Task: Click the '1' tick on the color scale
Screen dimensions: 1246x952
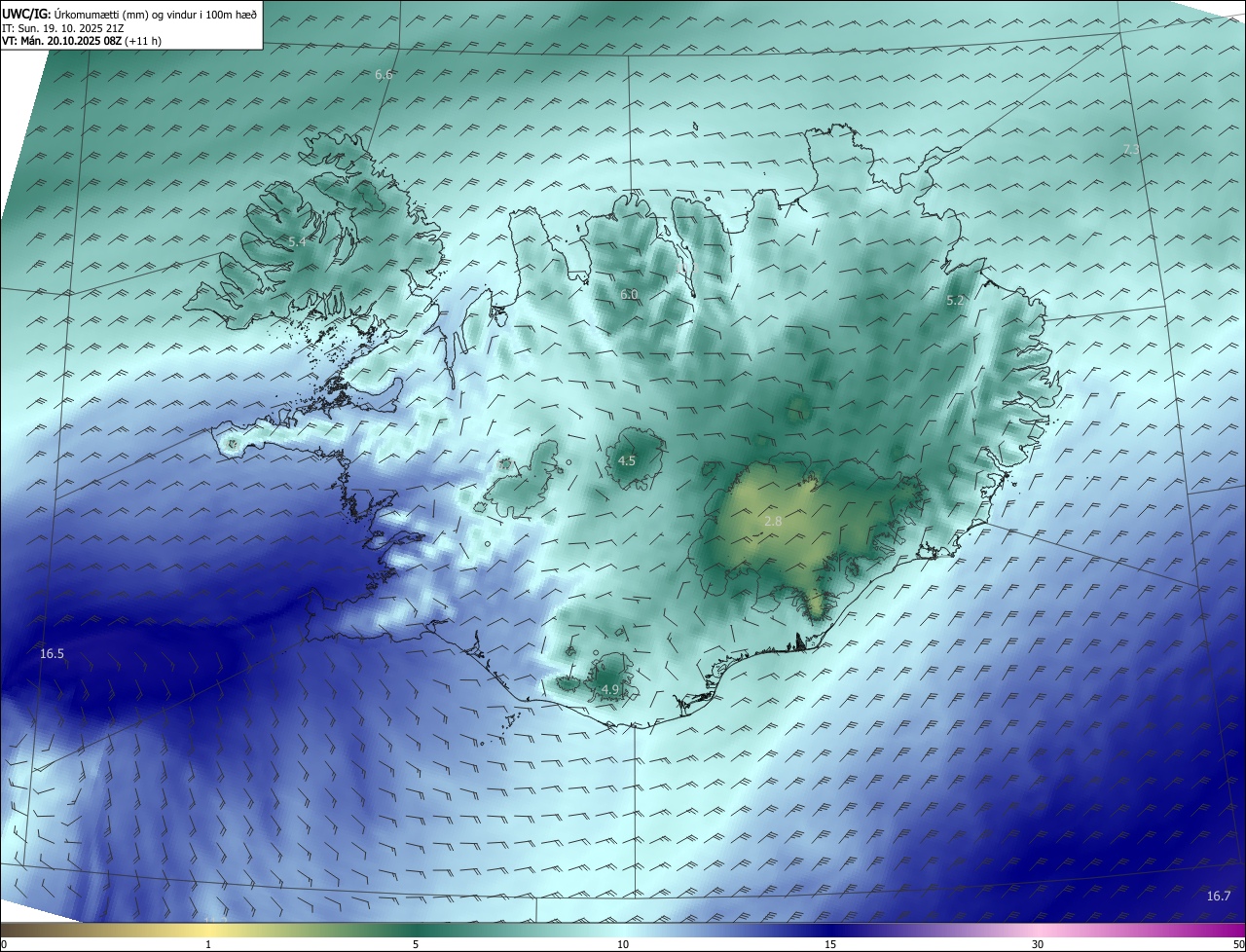Action: pyautogui.click(x=208, y=944)
